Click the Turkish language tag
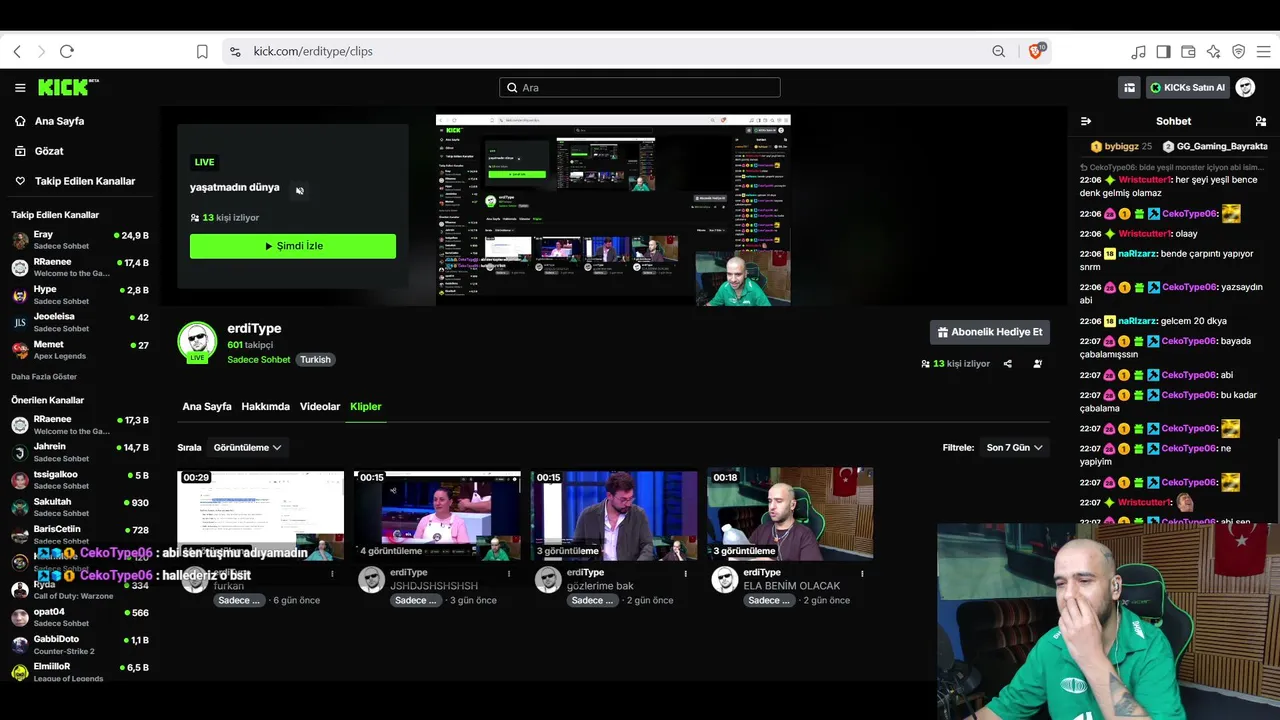The image size is (1280, 720). click(x=315, y=360)
